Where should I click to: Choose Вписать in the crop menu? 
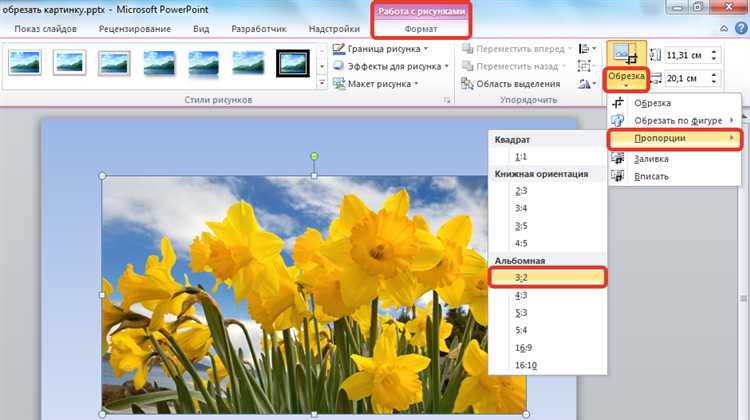(x=674, y=177)
